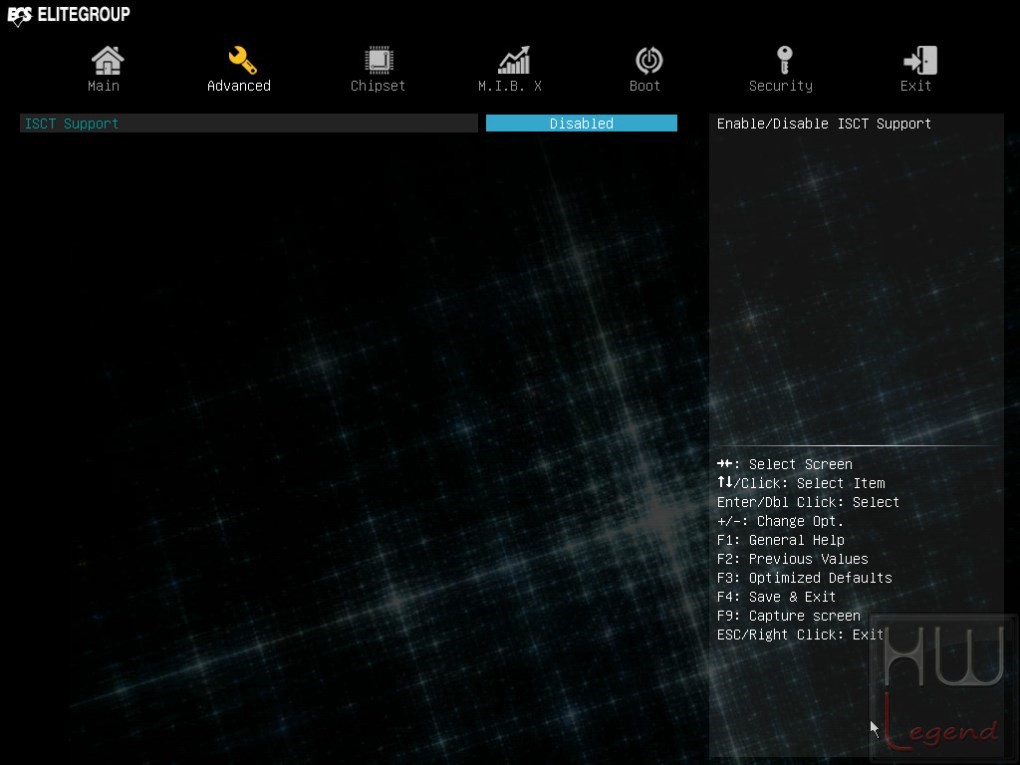
Task: Switch to the Security tab label
Action: (x=781, y=86)
